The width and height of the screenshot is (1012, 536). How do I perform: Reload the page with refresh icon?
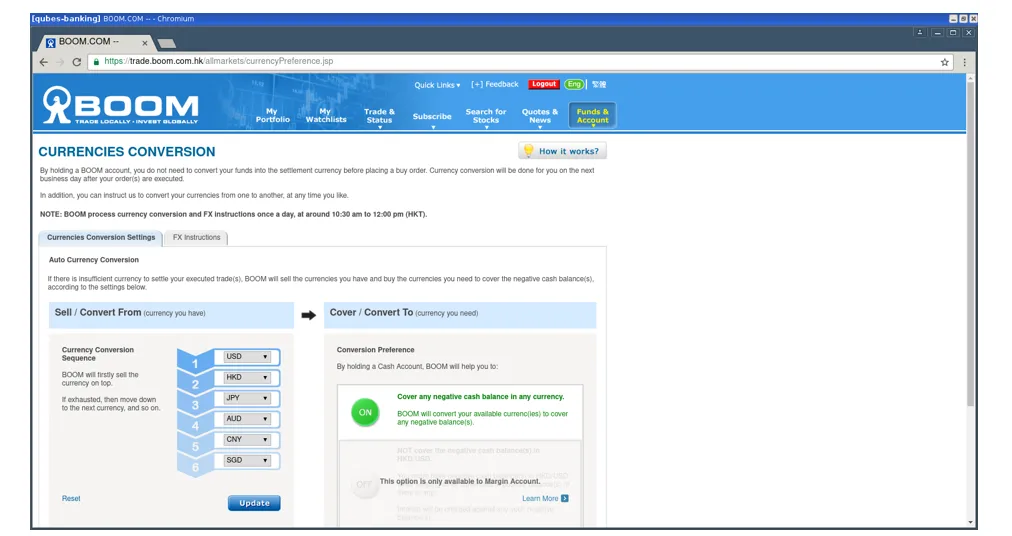point(77,62)
